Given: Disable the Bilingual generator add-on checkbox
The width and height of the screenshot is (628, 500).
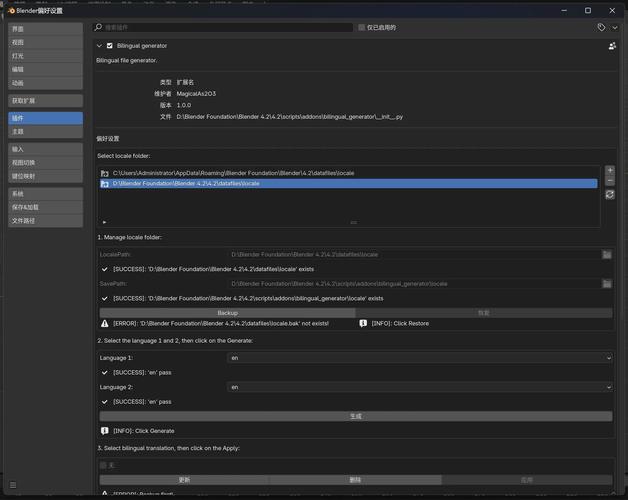Looking at the screenshot, I should coord(110,46).
